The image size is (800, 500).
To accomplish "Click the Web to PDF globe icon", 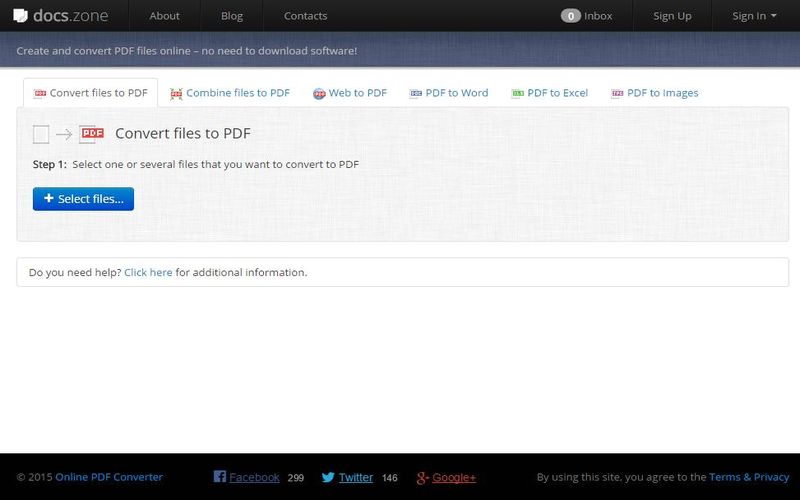I will point(319,94).
